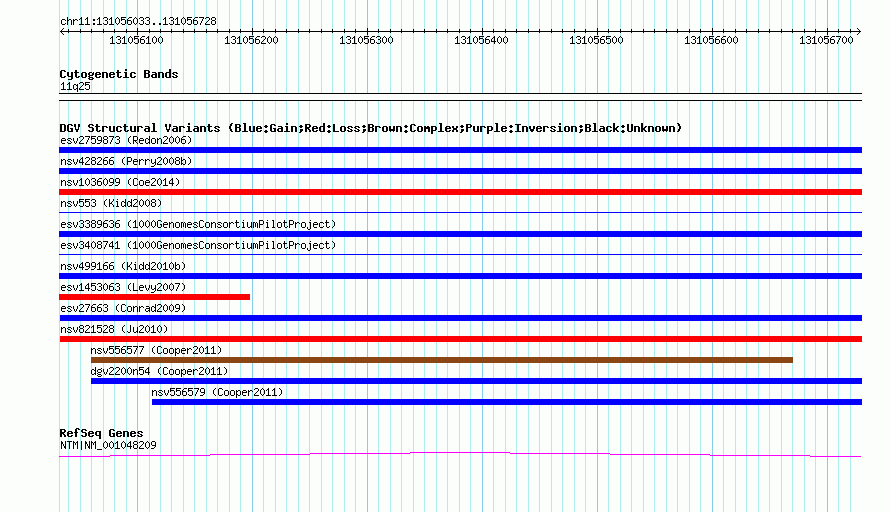Image resolution: width=890 pixels, height=512 pixels.
Task: Click the esv3389636 variant label
Action: (198, 224)
